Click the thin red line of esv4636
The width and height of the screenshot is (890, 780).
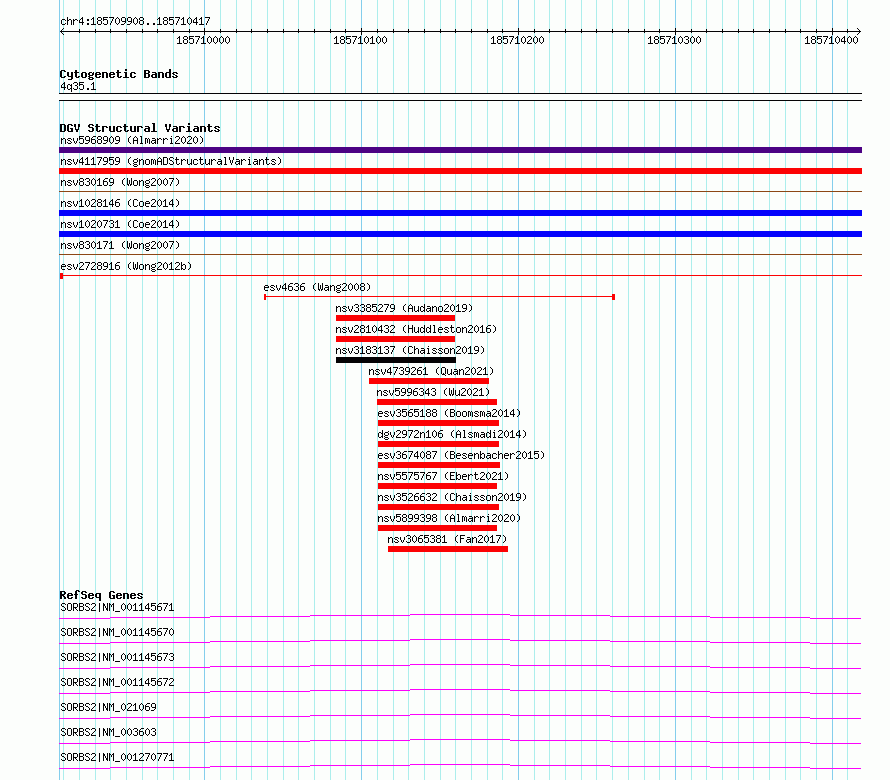[439, 296]
